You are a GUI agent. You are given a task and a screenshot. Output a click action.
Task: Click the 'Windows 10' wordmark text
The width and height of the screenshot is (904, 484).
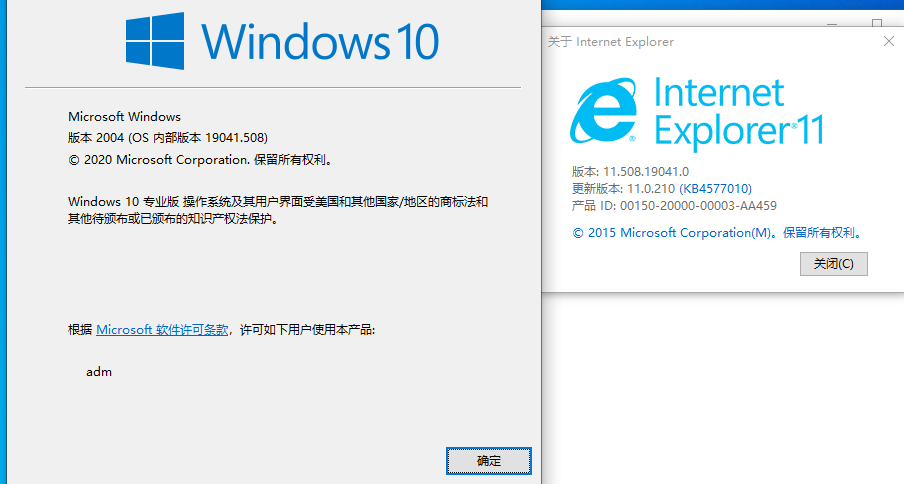click(319, 42)
